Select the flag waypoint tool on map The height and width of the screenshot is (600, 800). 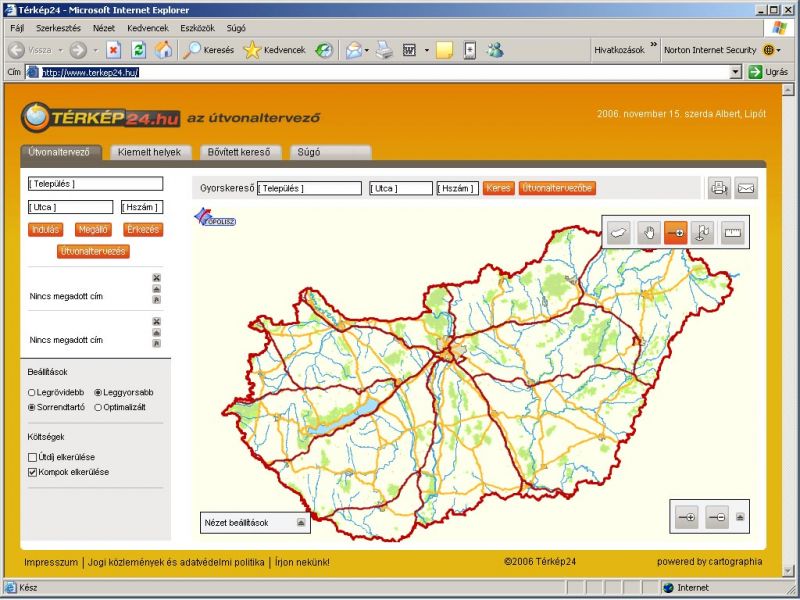click(x=703, y=233)
